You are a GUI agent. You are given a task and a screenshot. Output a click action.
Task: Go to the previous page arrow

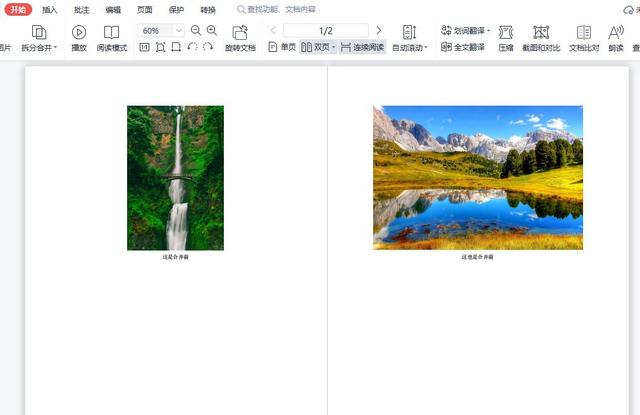coord(273,30)
